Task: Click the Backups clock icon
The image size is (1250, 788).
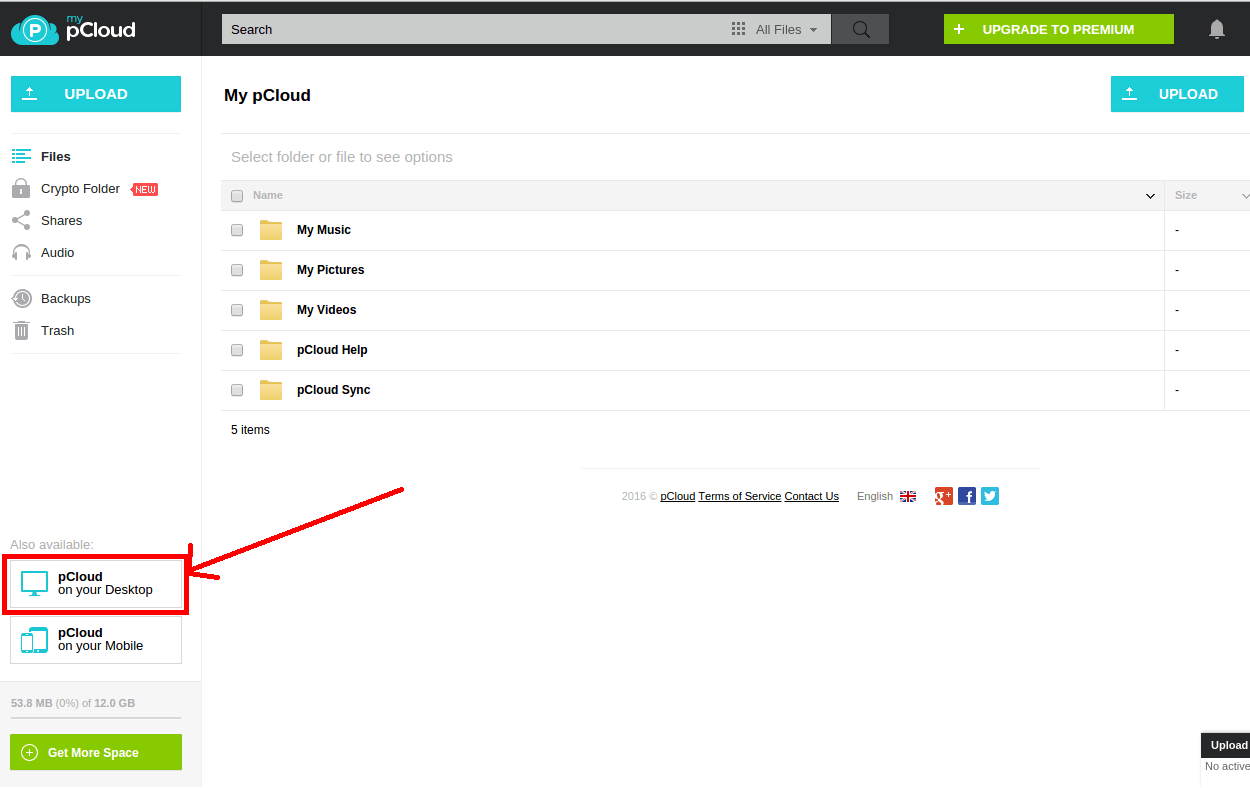Action: pyautogui.click(x=21, y=298)
